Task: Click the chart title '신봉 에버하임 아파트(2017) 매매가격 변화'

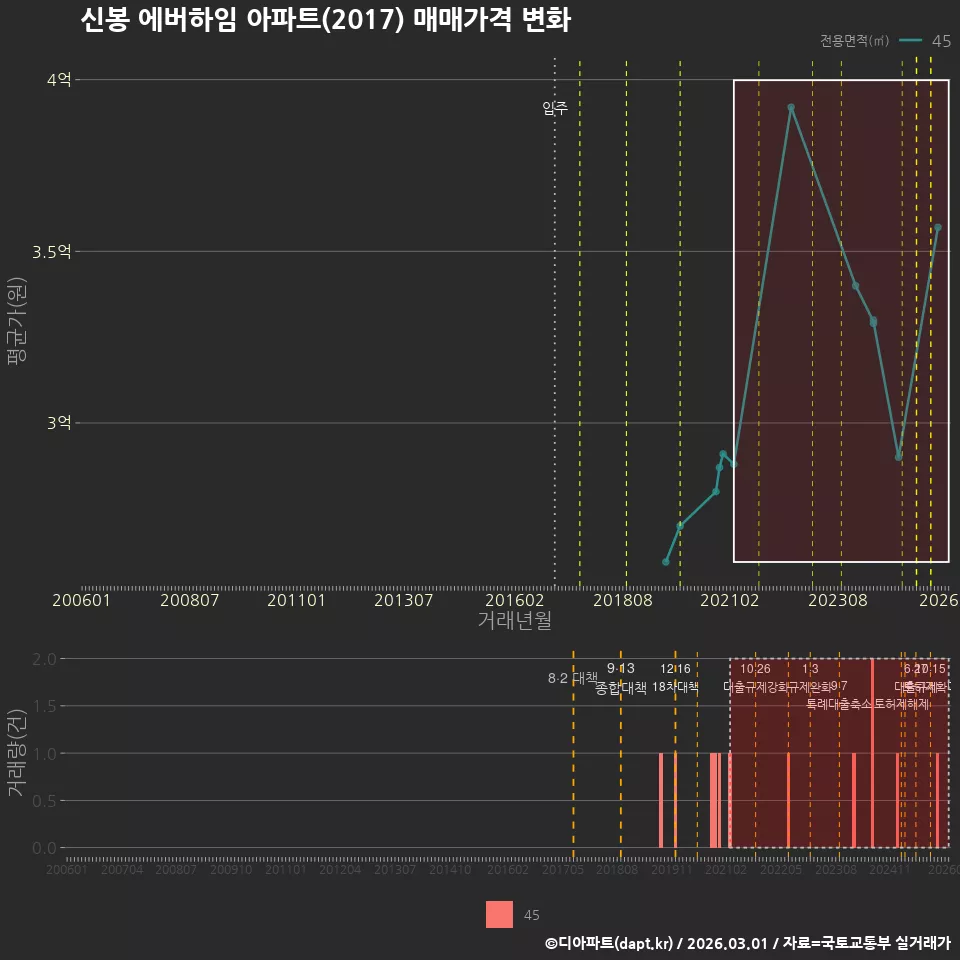Action: pyautogui.click(x=326, y=20)
